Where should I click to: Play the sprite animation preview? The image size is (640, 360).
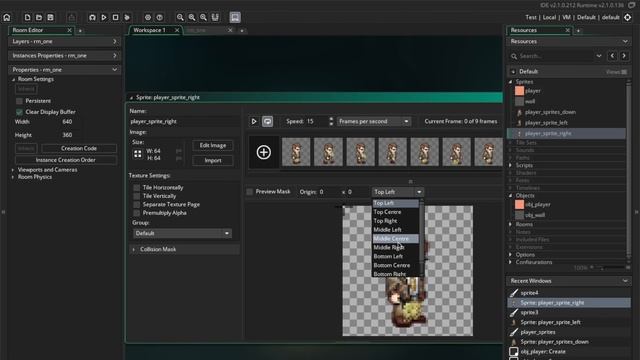click(254, 122)
